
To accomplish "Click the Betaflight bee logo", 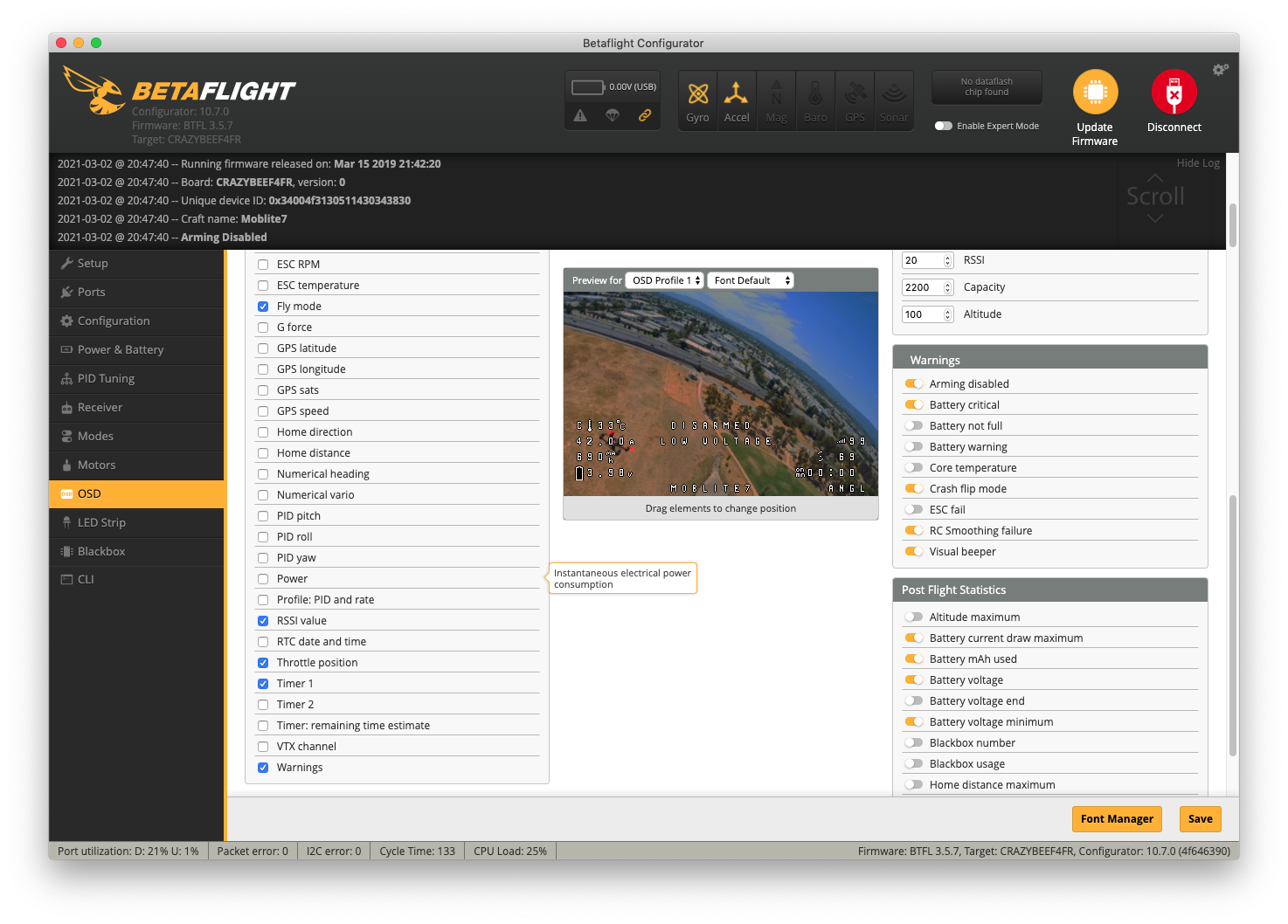I will (94, 90).
